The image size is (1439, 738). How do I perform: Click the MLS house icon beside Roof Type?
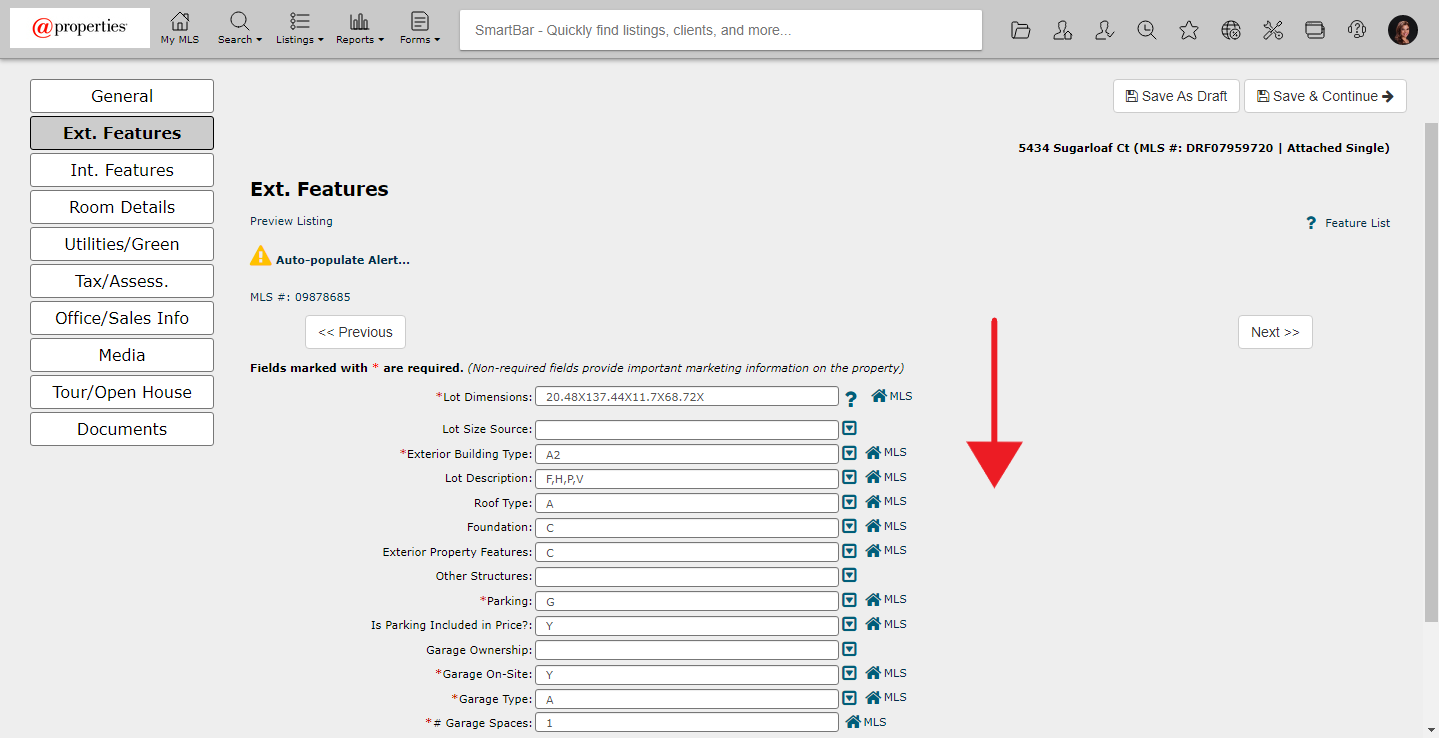tap(873, 502)
